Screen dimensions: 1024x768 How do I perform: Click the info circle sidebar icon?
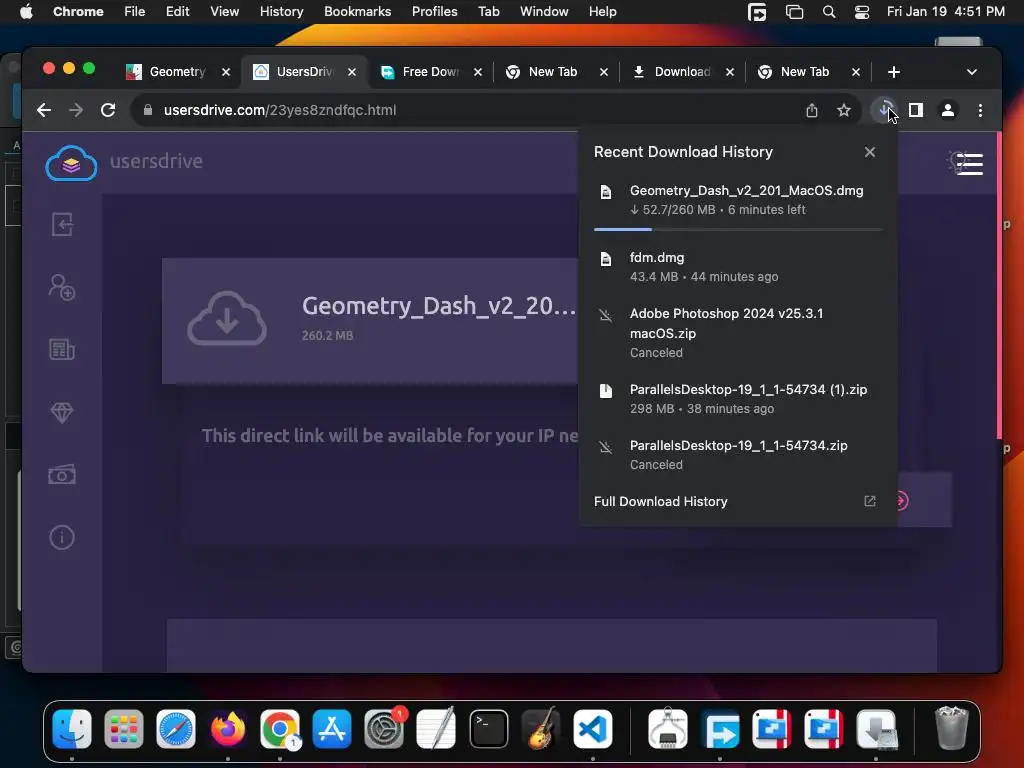tap(62, 537)
